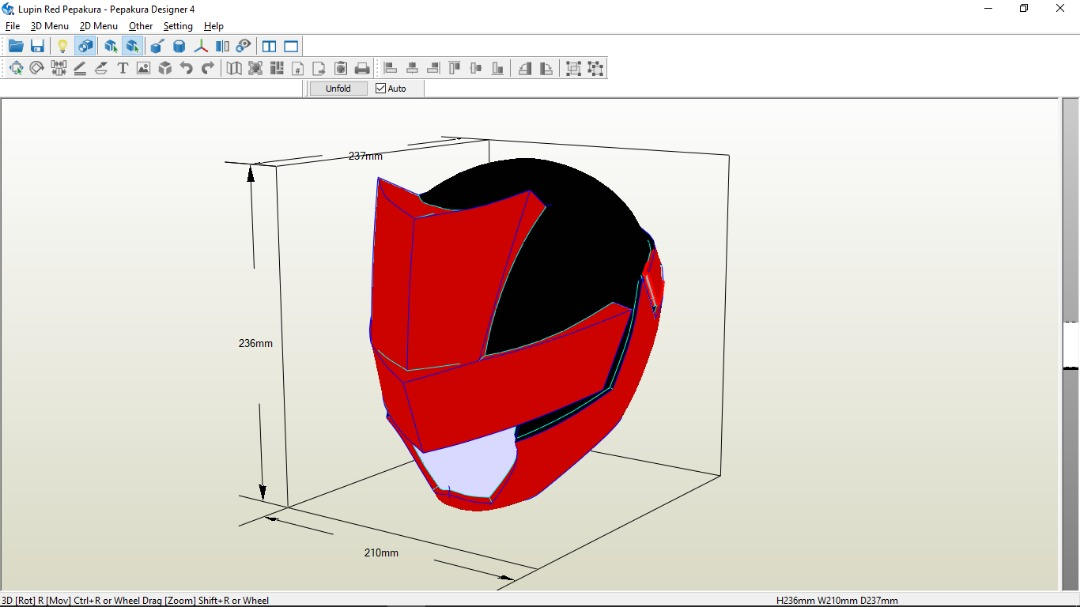This screenshot has height=607, width=1080.
Task: Select the draw lines pencil tool
Action: click(x=80, y=68)
